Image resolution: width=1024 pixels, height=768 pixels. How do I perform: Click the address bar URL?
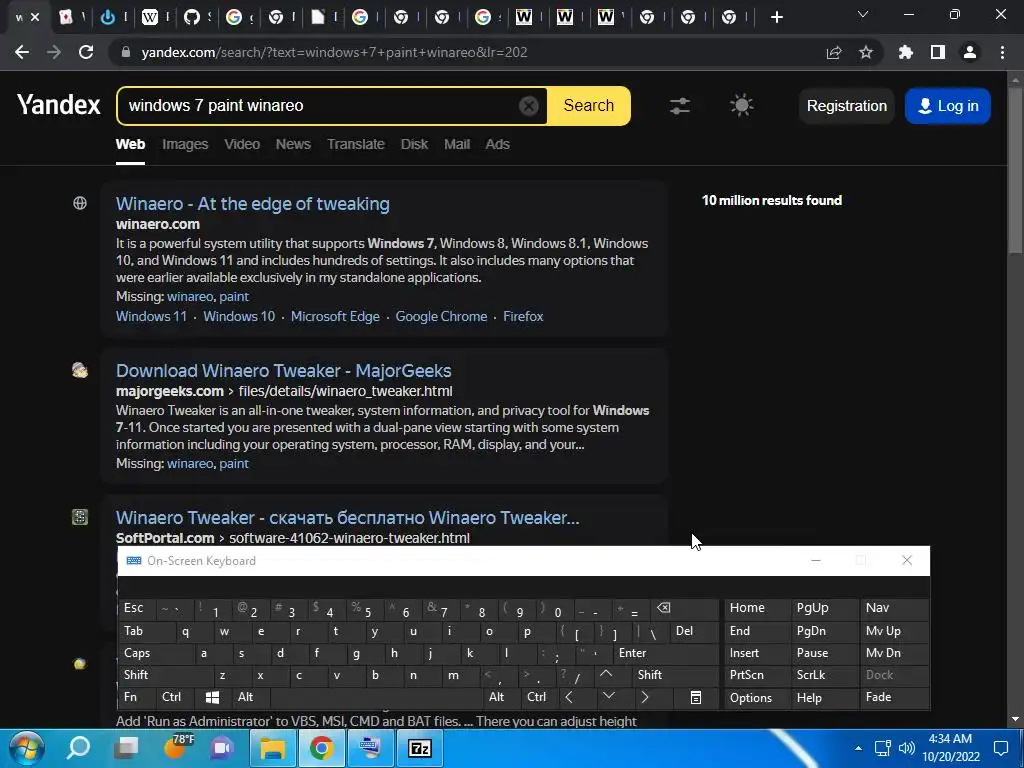click(334, 52)
